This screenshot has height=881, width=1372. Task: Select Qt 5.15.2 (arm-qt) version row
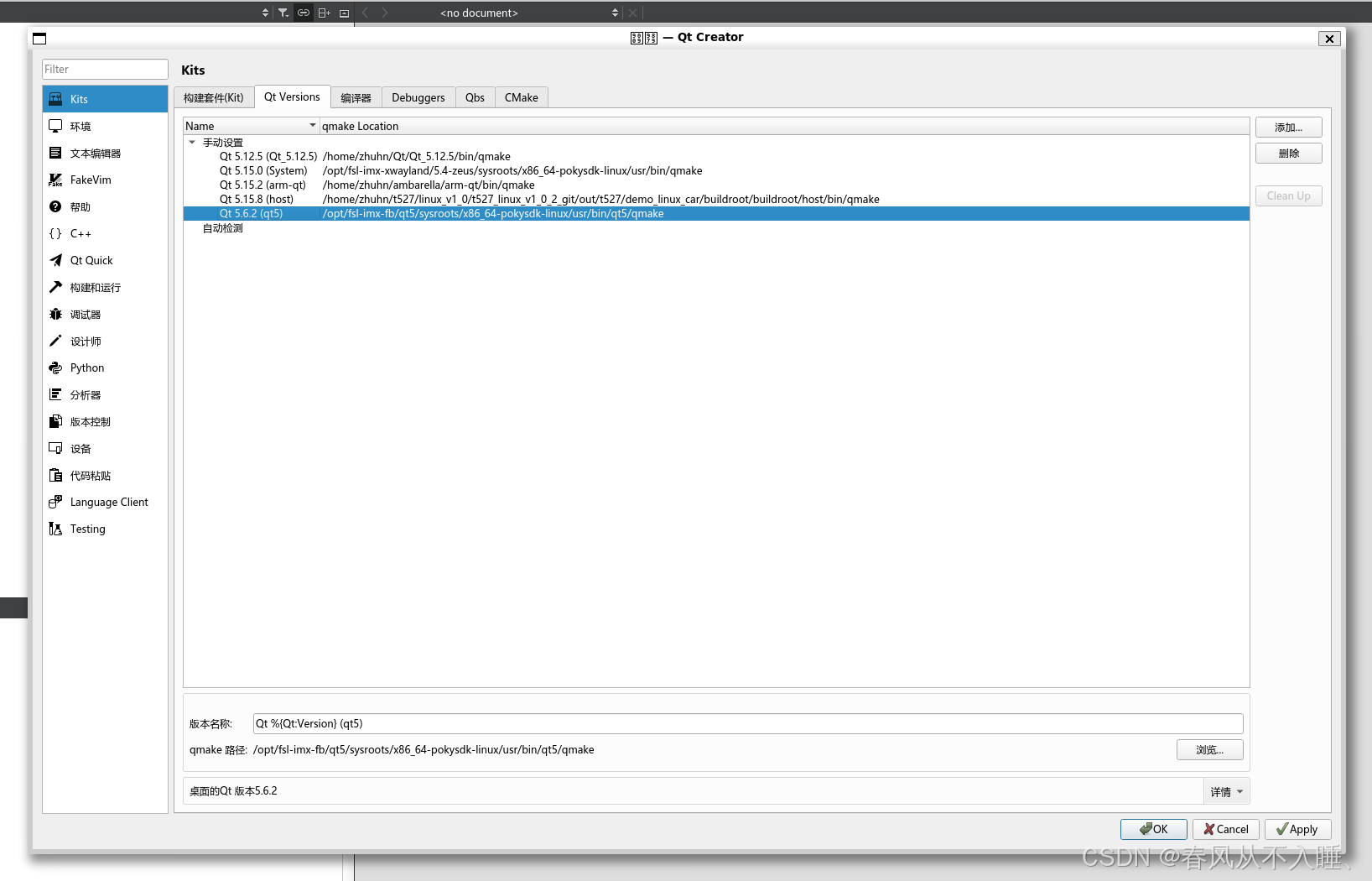(716, 185)
